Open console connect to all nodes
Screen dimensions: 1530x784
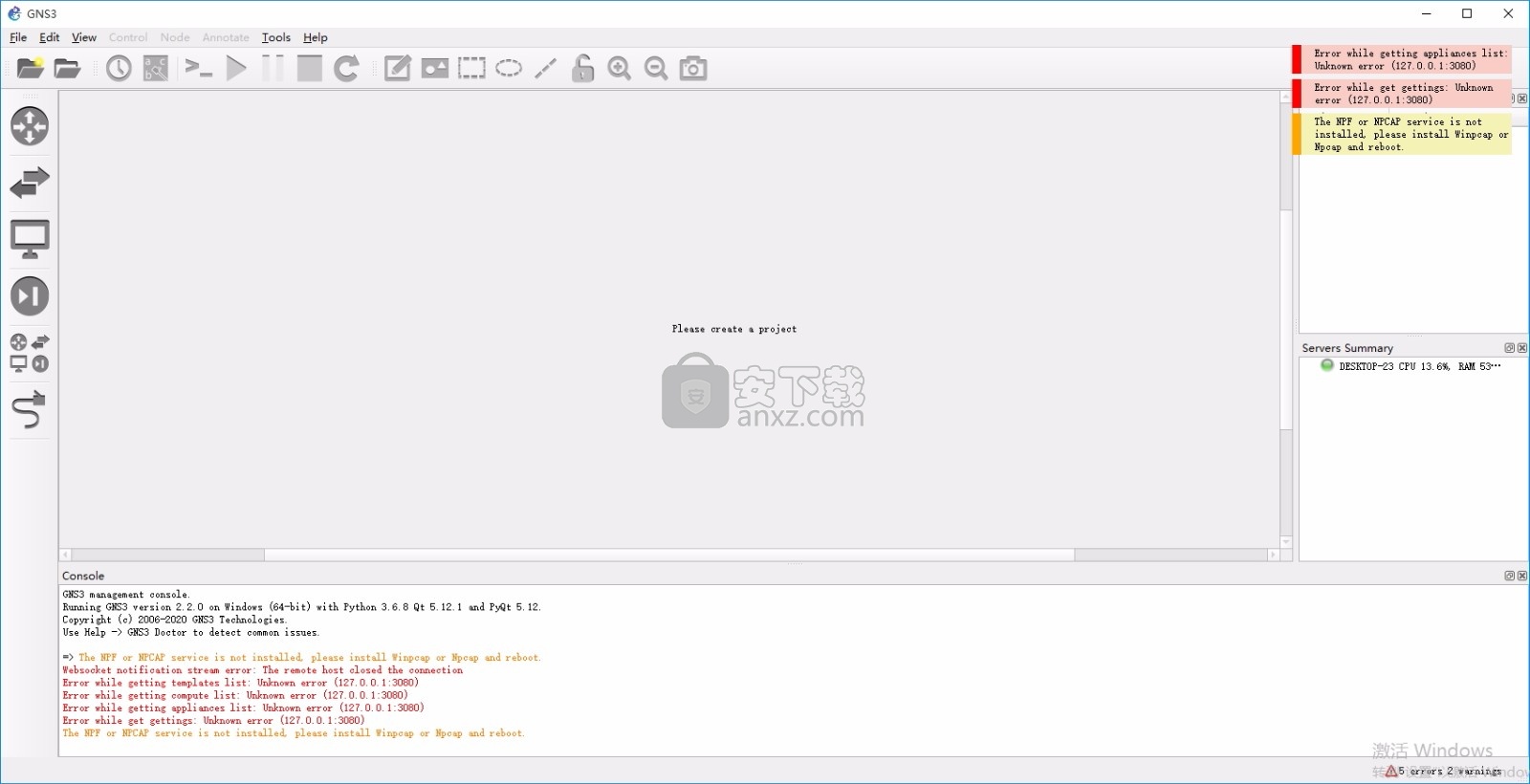pyautogui.click(x=199, y=68)
